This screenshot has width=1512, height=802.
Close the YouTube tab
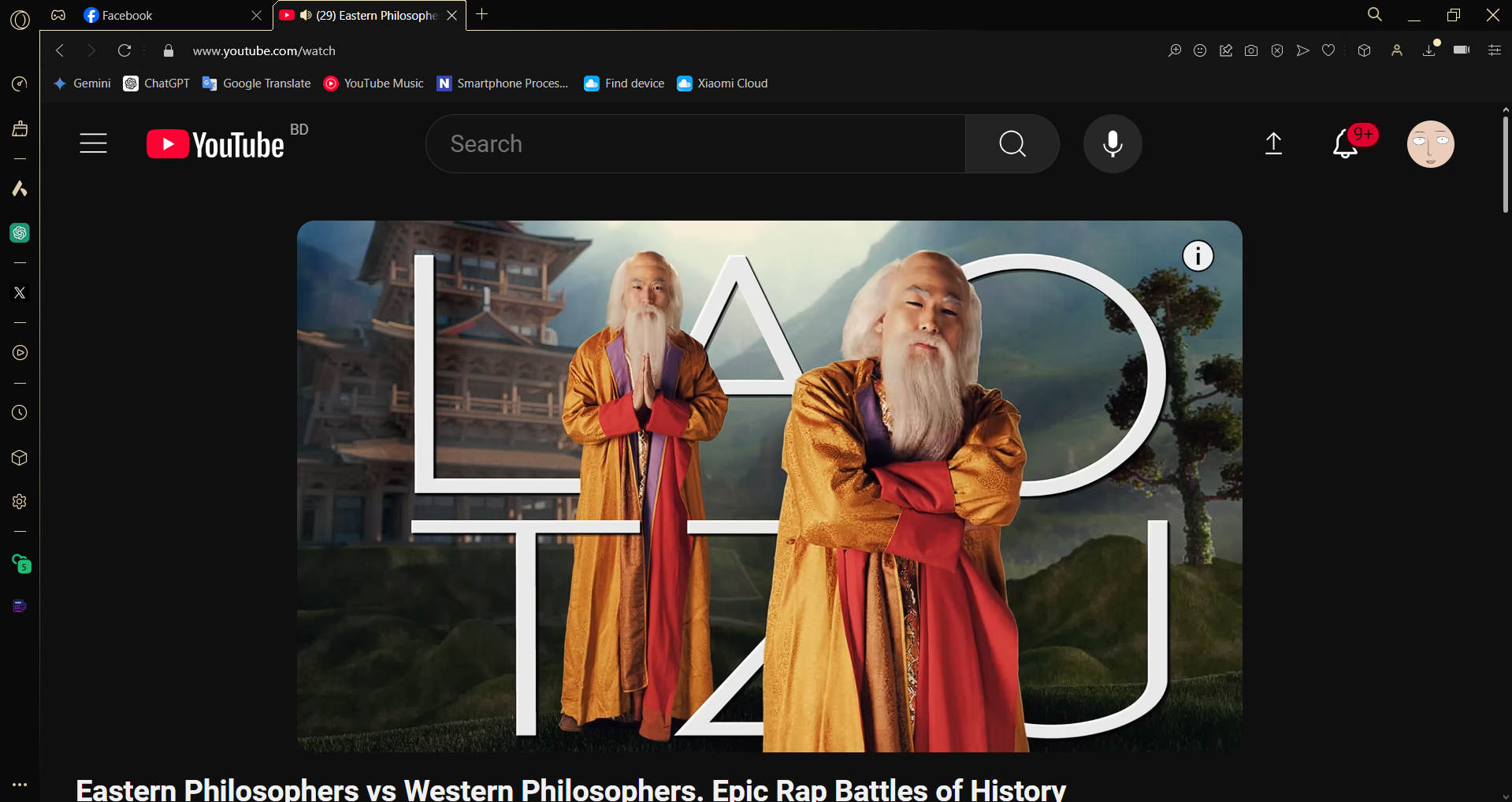tap(451, 16)
